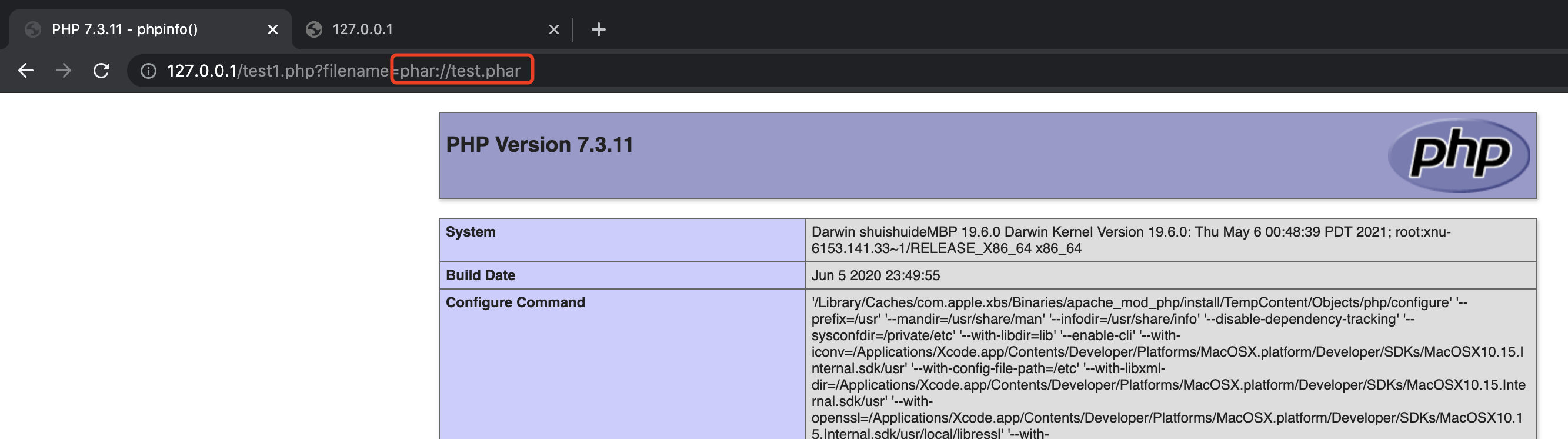The width and height of the screenshot is (1568, 439).
Task: Reload the current page
Action: point(101,71)
